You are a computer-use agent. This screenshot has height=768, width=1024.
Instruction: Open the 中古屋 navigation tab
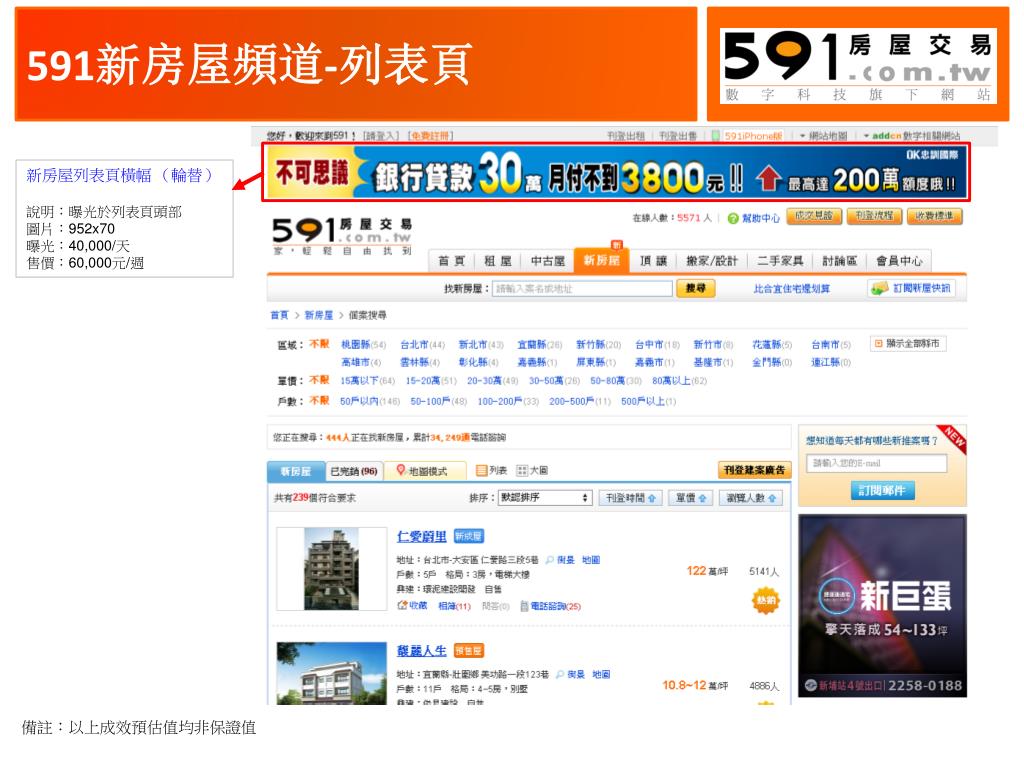tap(547, 261)
